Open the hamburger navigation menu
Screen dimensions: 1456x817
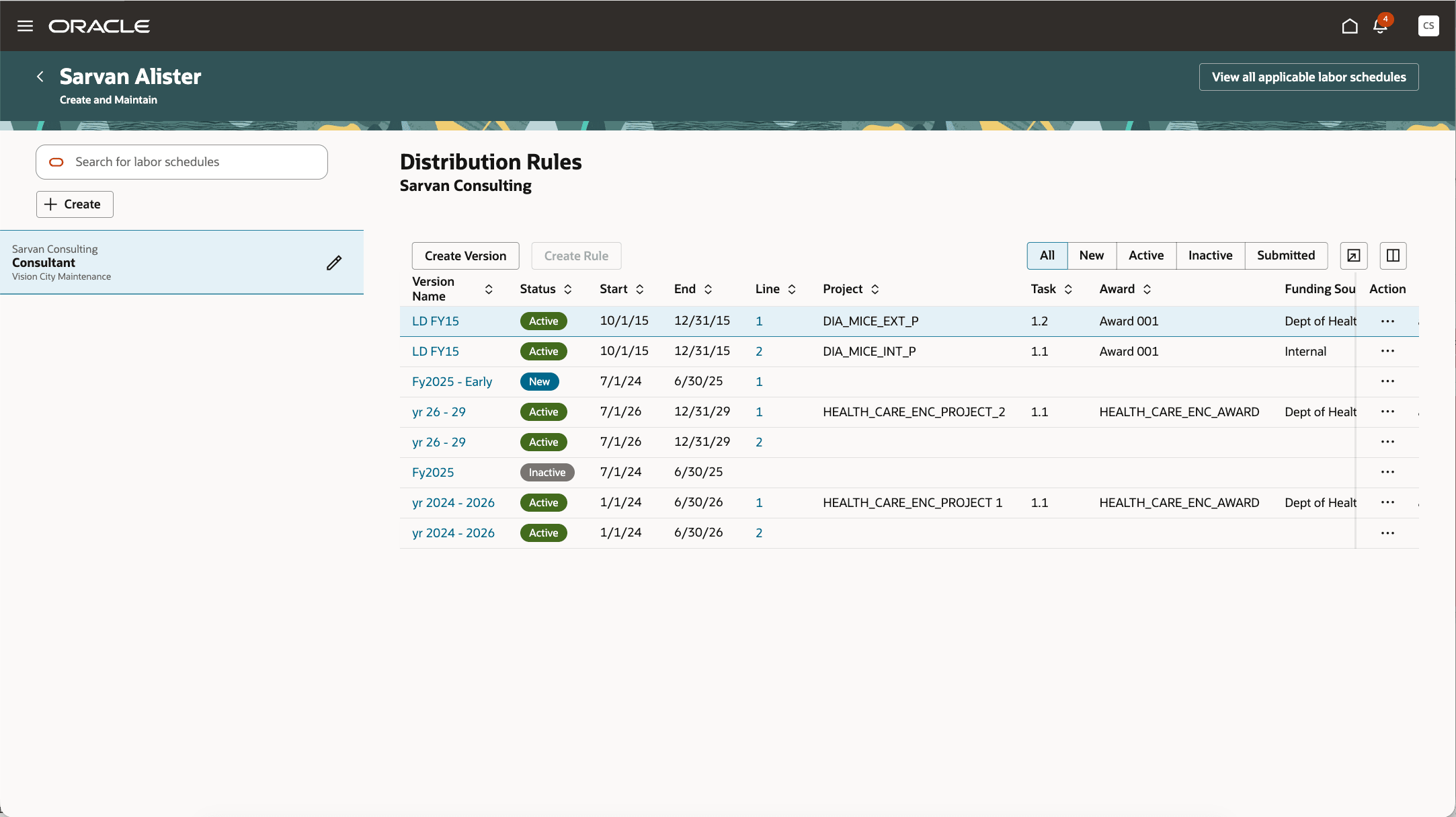pyautogui.click(x=25, y=26)
